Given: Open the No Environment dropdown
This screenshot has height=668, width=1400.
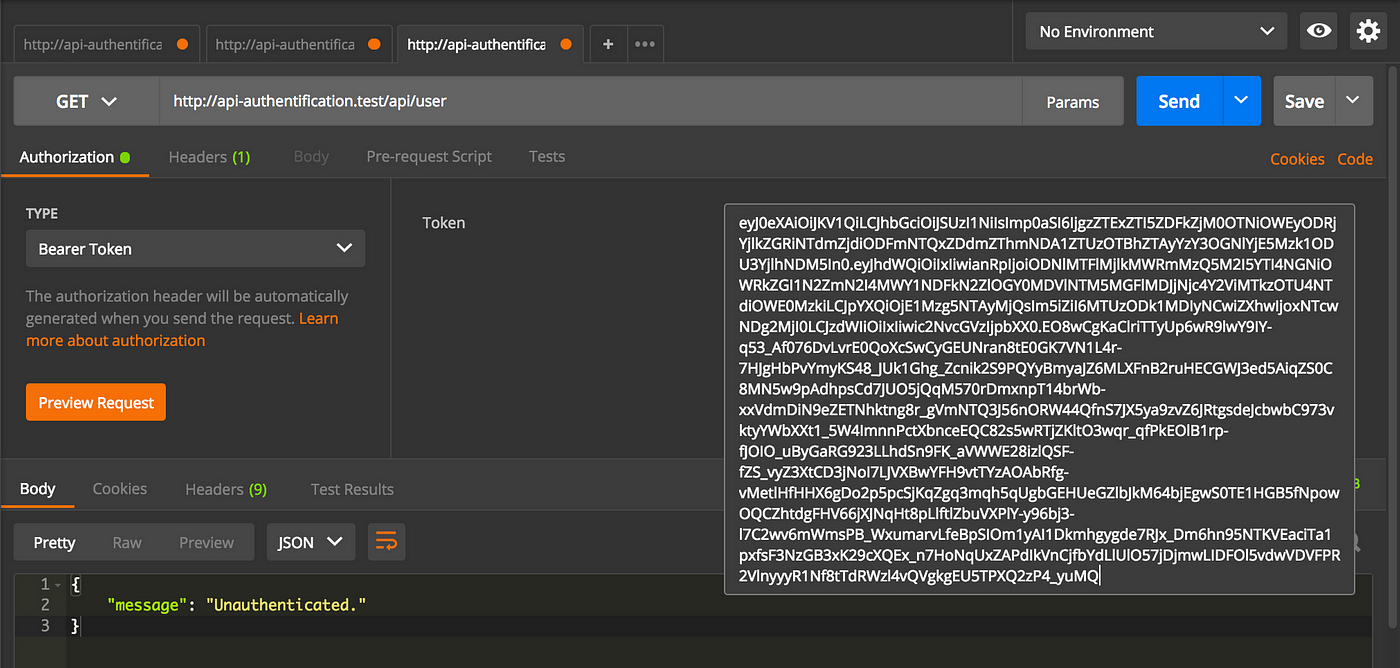Looking at the screenshot, I should click(1156, 31).
